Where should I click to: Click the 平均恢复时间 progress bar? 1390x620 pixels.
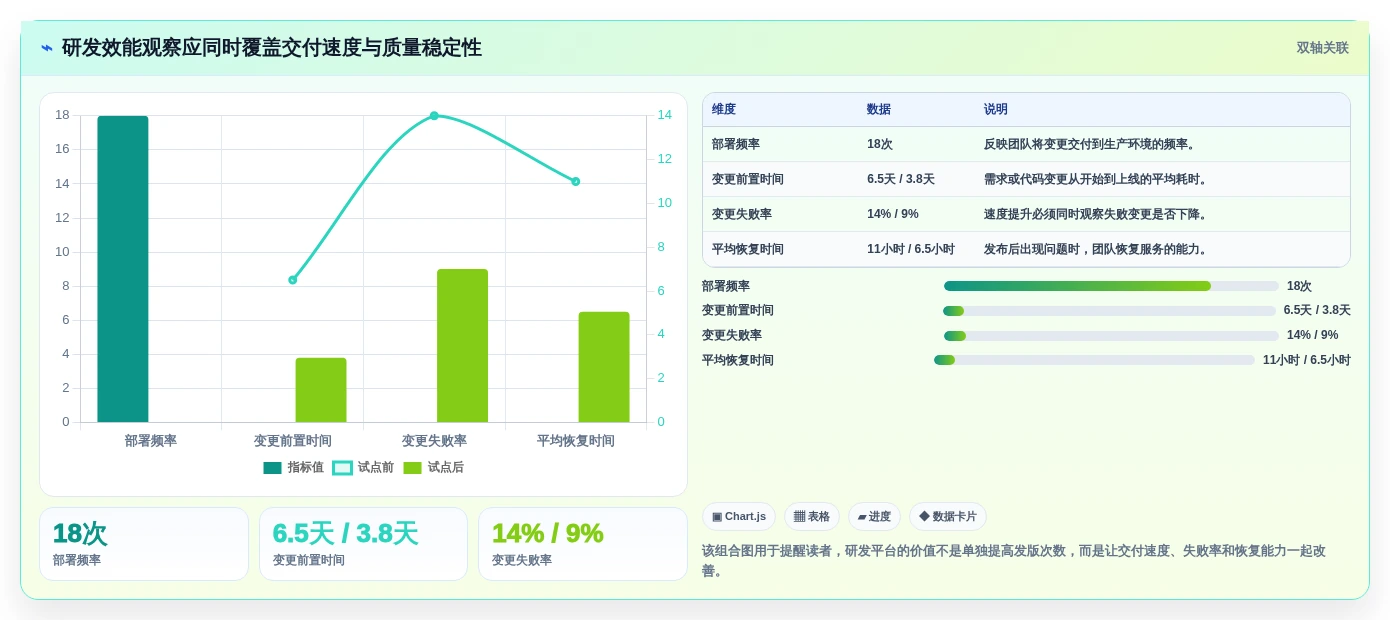click(x=1094, y=360)
